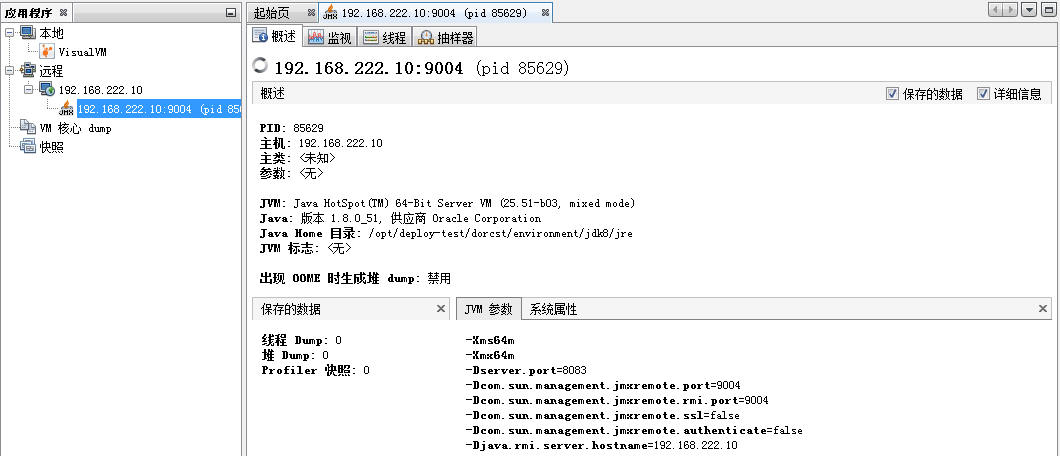Click the -Djava.rmi.server.hostname argument
This screenshot has width=1060, height=456.
(x=602, y=445)
